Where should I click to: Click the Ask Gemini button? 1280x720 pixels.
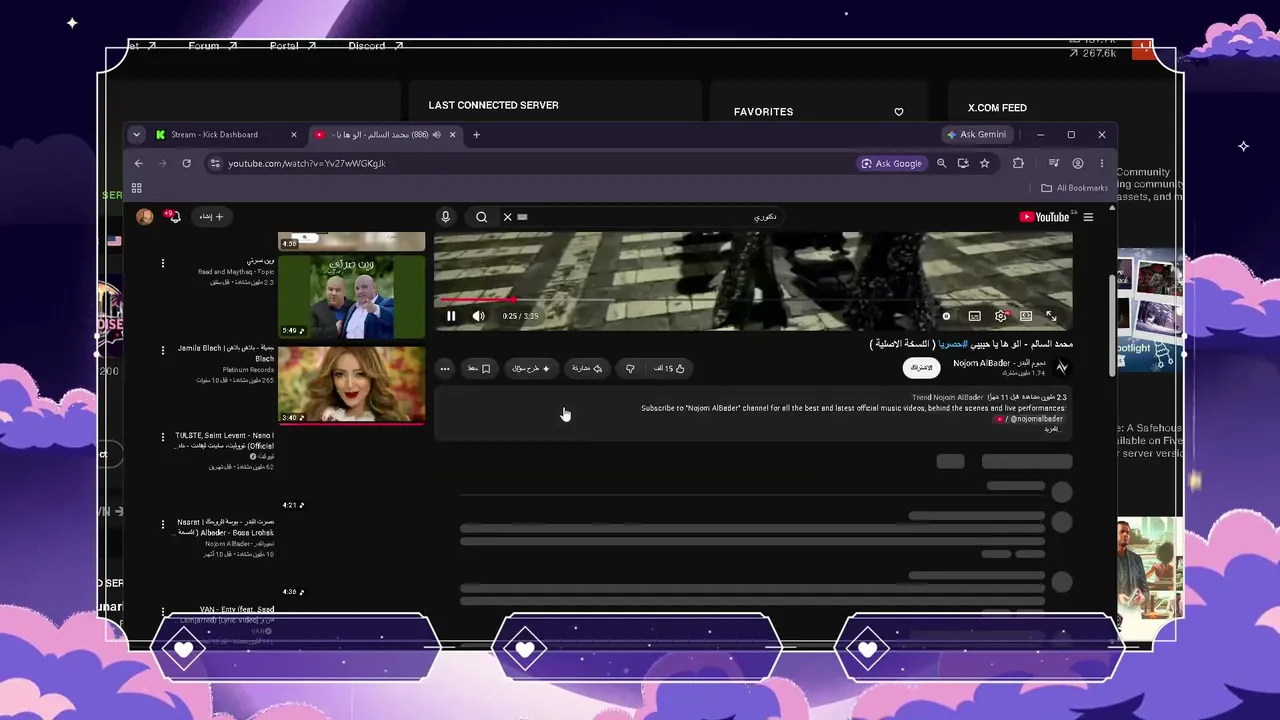click(x=977, y=135)
